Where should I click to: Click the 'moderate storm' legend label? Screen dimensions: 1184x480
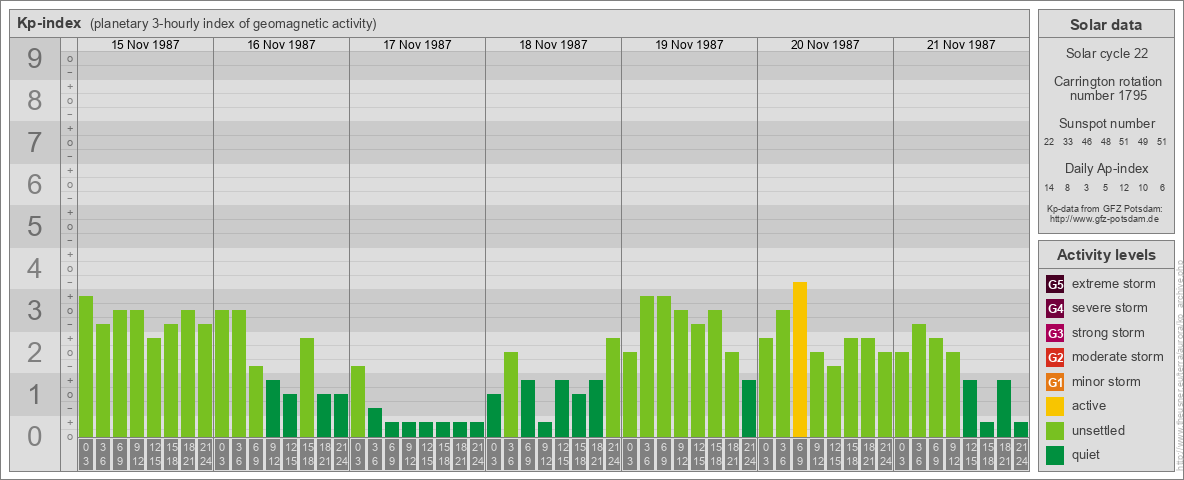(x=1118, y=357)
